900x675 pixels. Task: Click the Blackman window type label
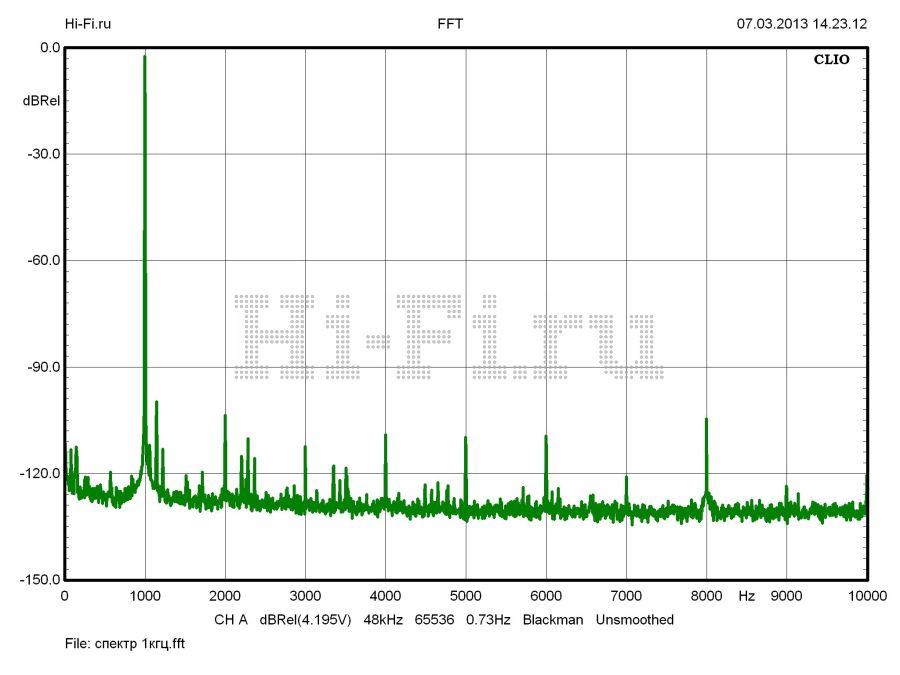point(552,620)
